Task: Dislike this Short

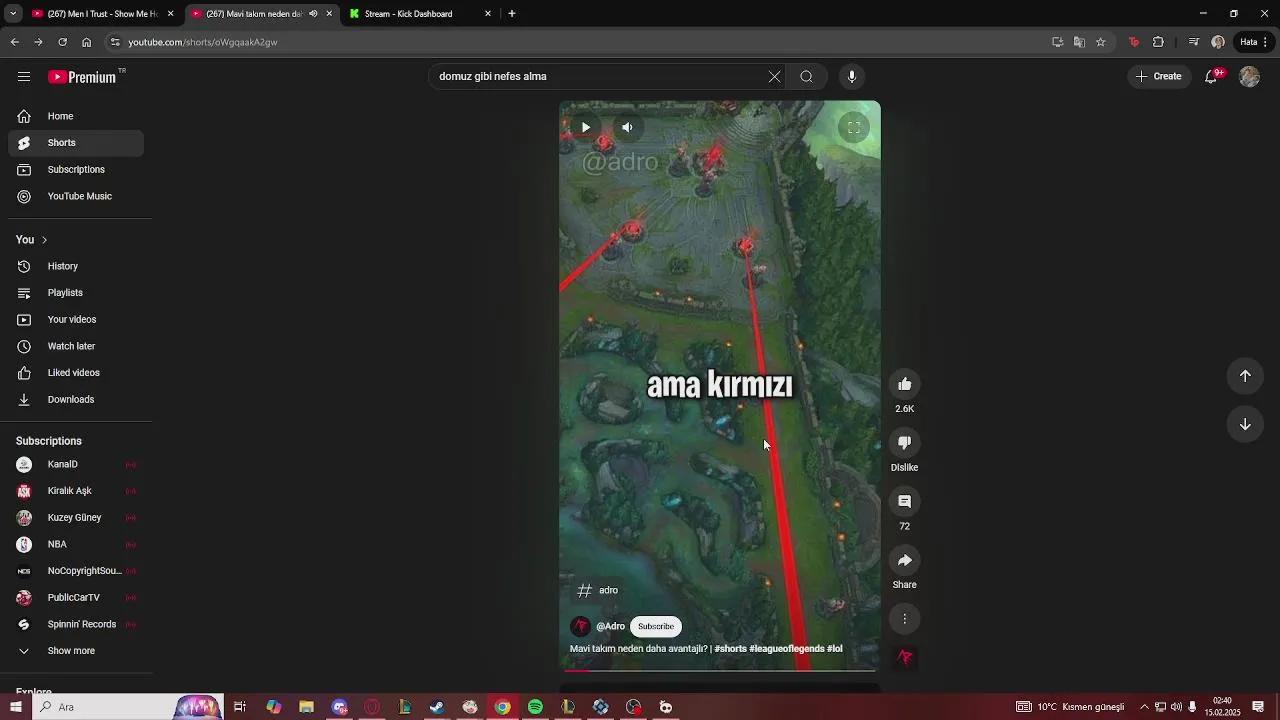Action: click(x=905, y=443)
